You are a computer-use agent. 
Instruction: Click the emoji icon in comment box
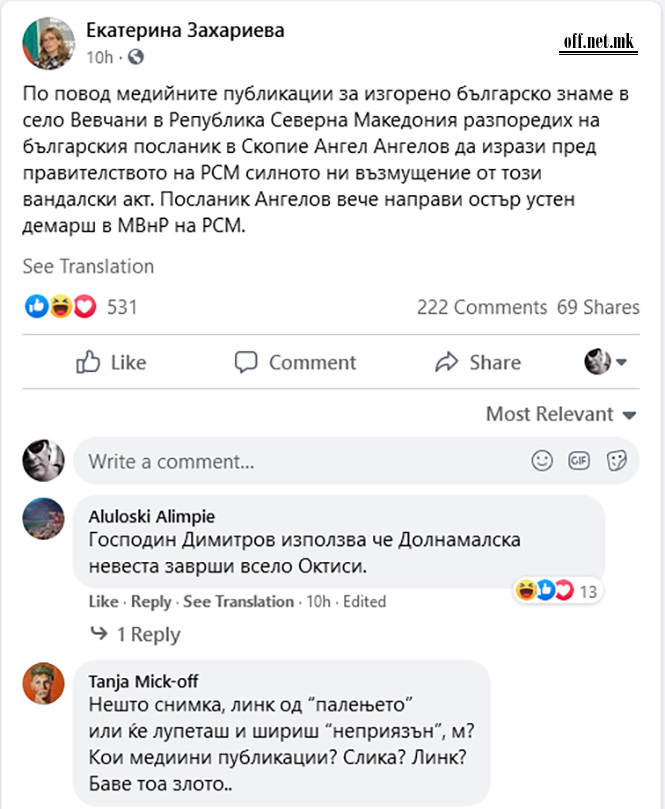[542, 461]
